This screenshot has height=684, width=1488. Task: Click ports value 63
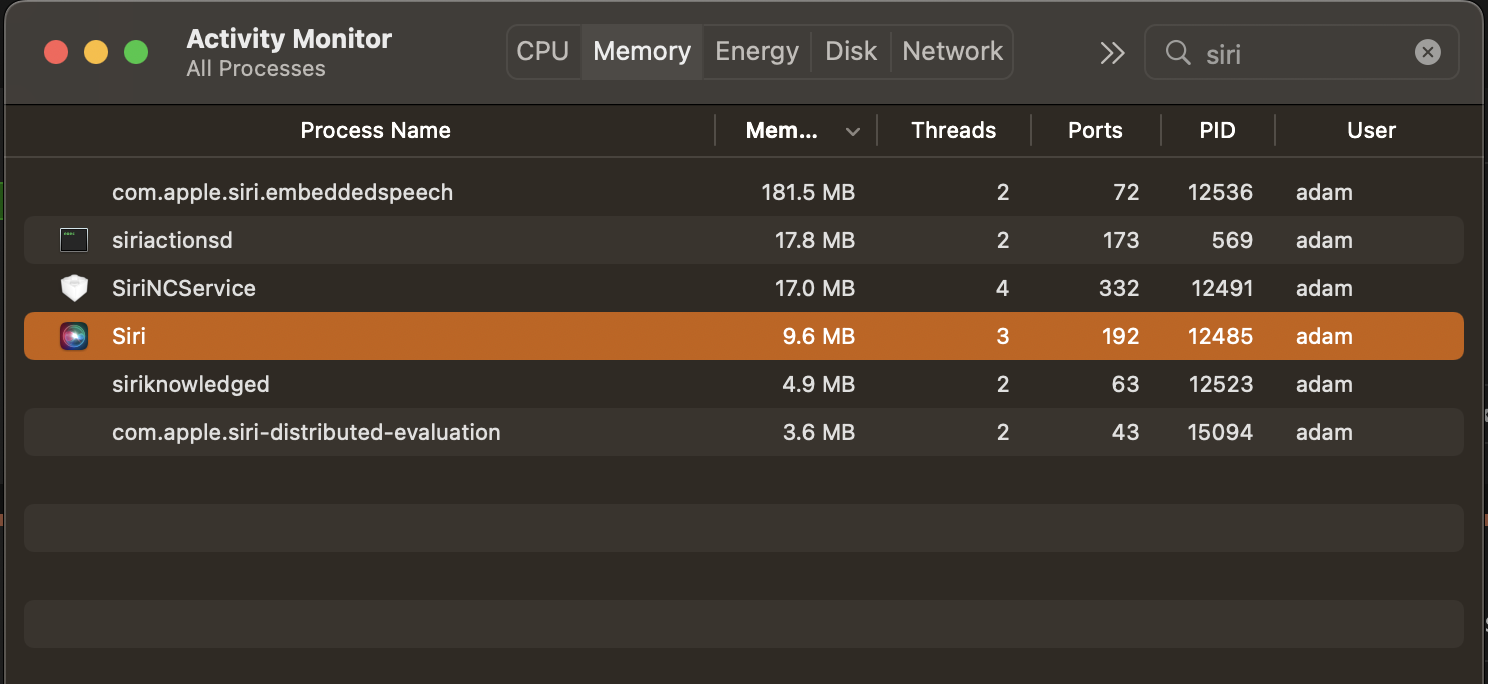click(1126, 384)
